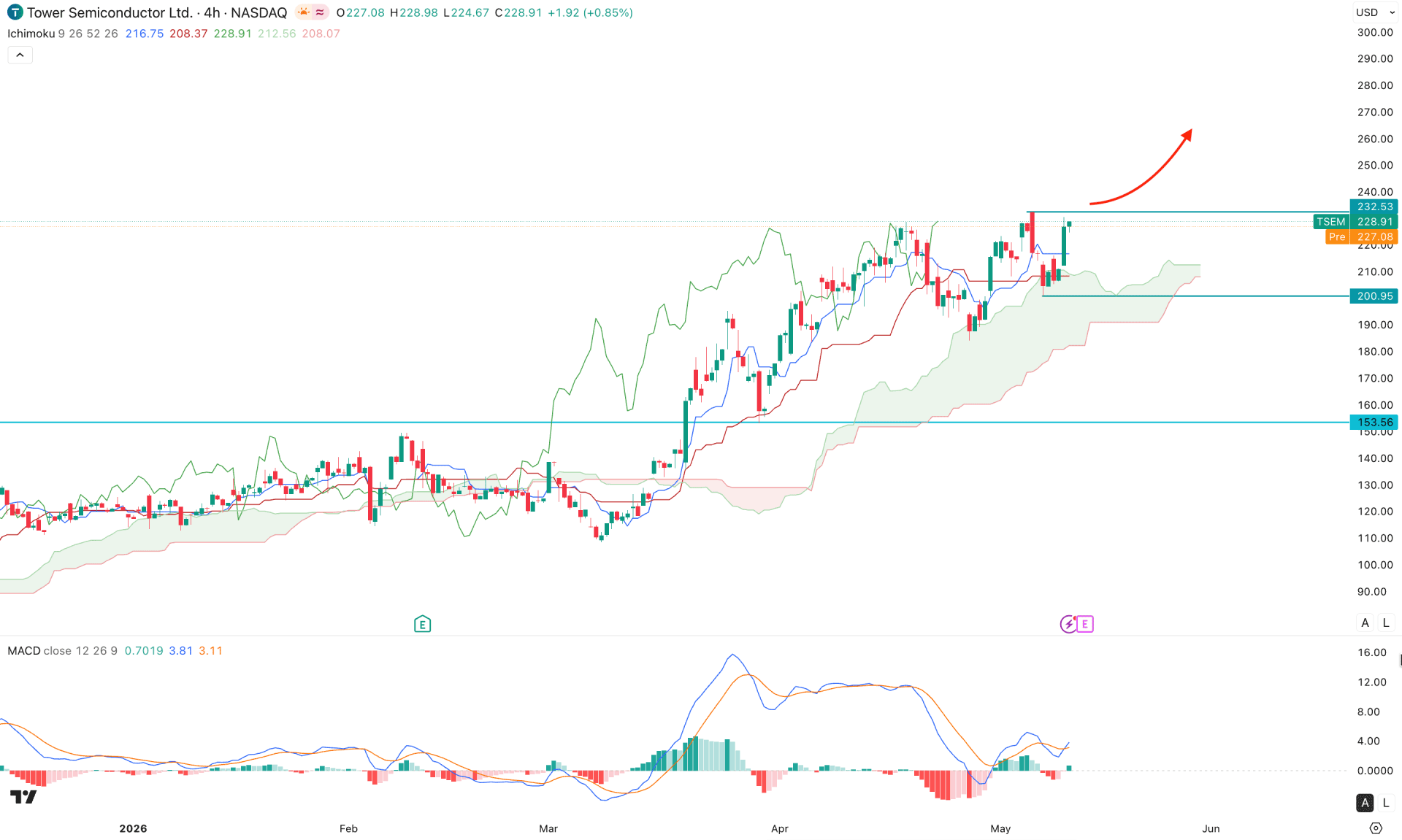The width and height of the screenshot is (1402, 840).
Task: Click the 232.53 horizontal line price label
Action: (1375, 207)
